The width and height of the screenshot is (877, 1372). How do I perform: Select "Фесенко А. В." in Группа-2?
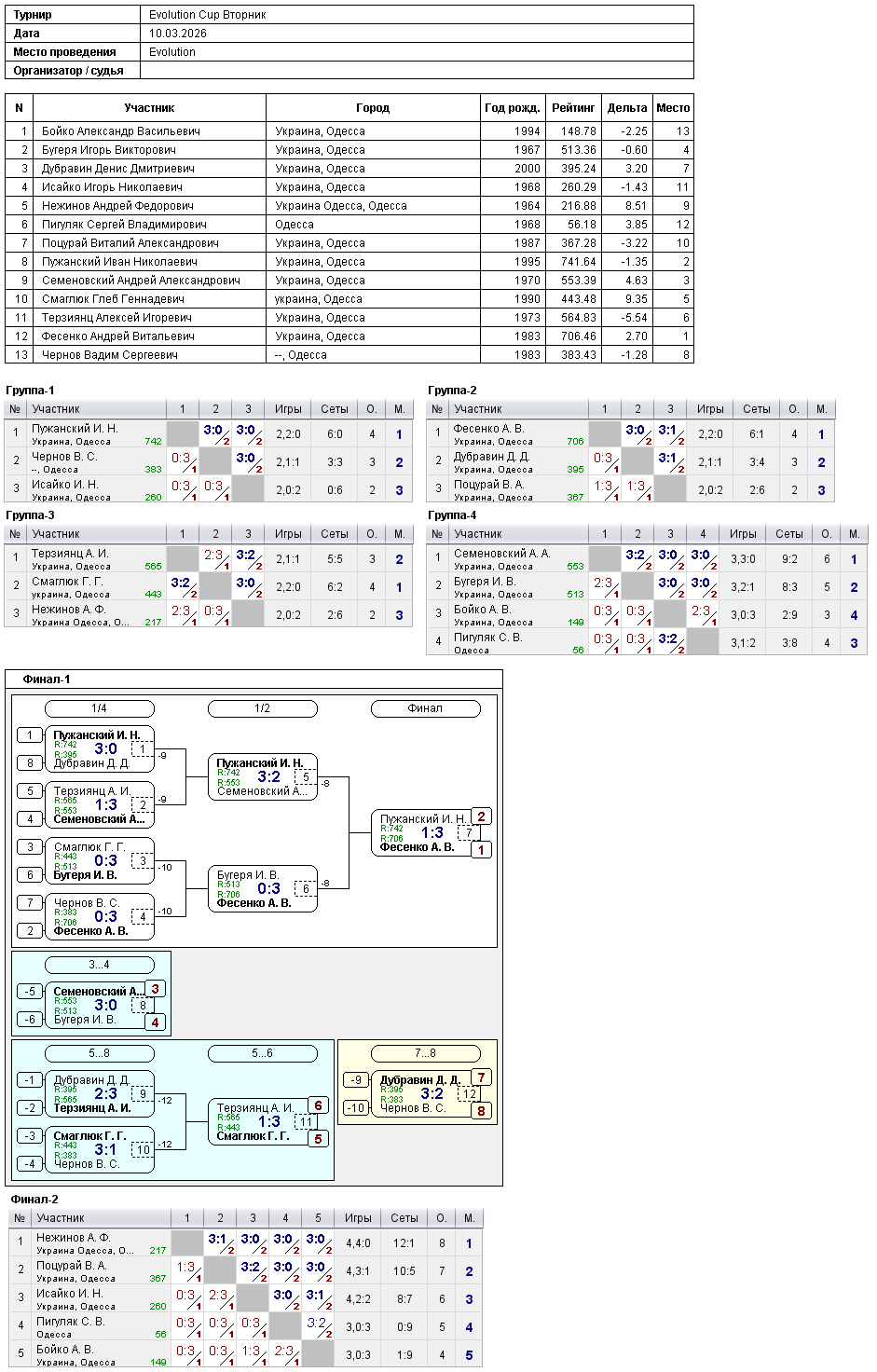(488, 429)
